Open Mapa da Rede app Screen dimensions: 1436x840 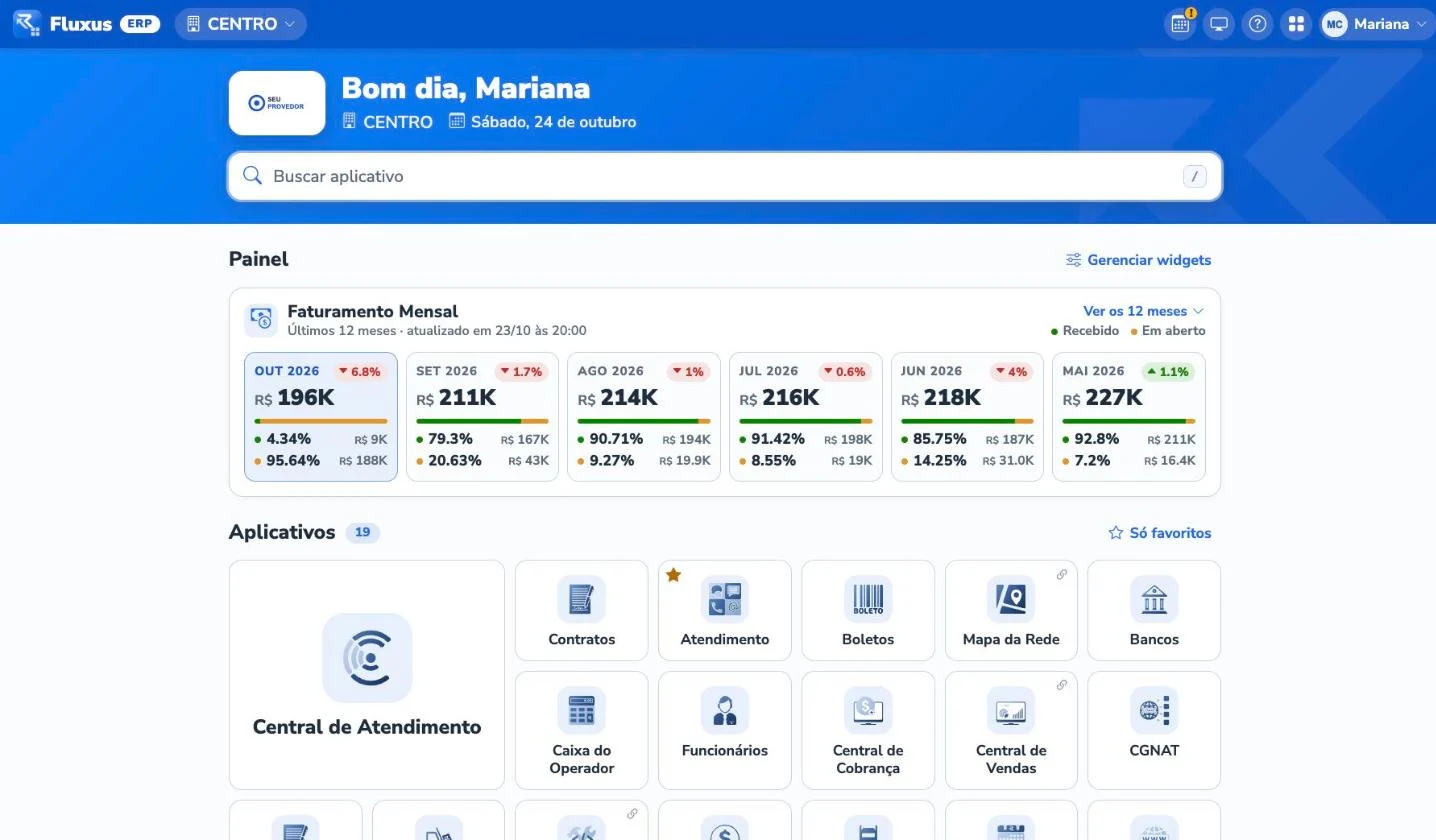(1011, 610)
